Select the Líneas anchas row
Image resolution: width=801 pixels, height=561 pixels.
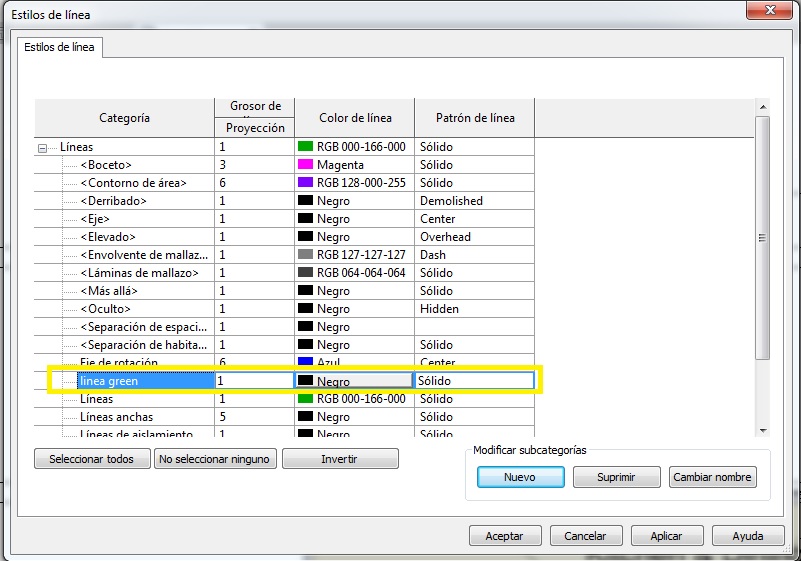116,417
